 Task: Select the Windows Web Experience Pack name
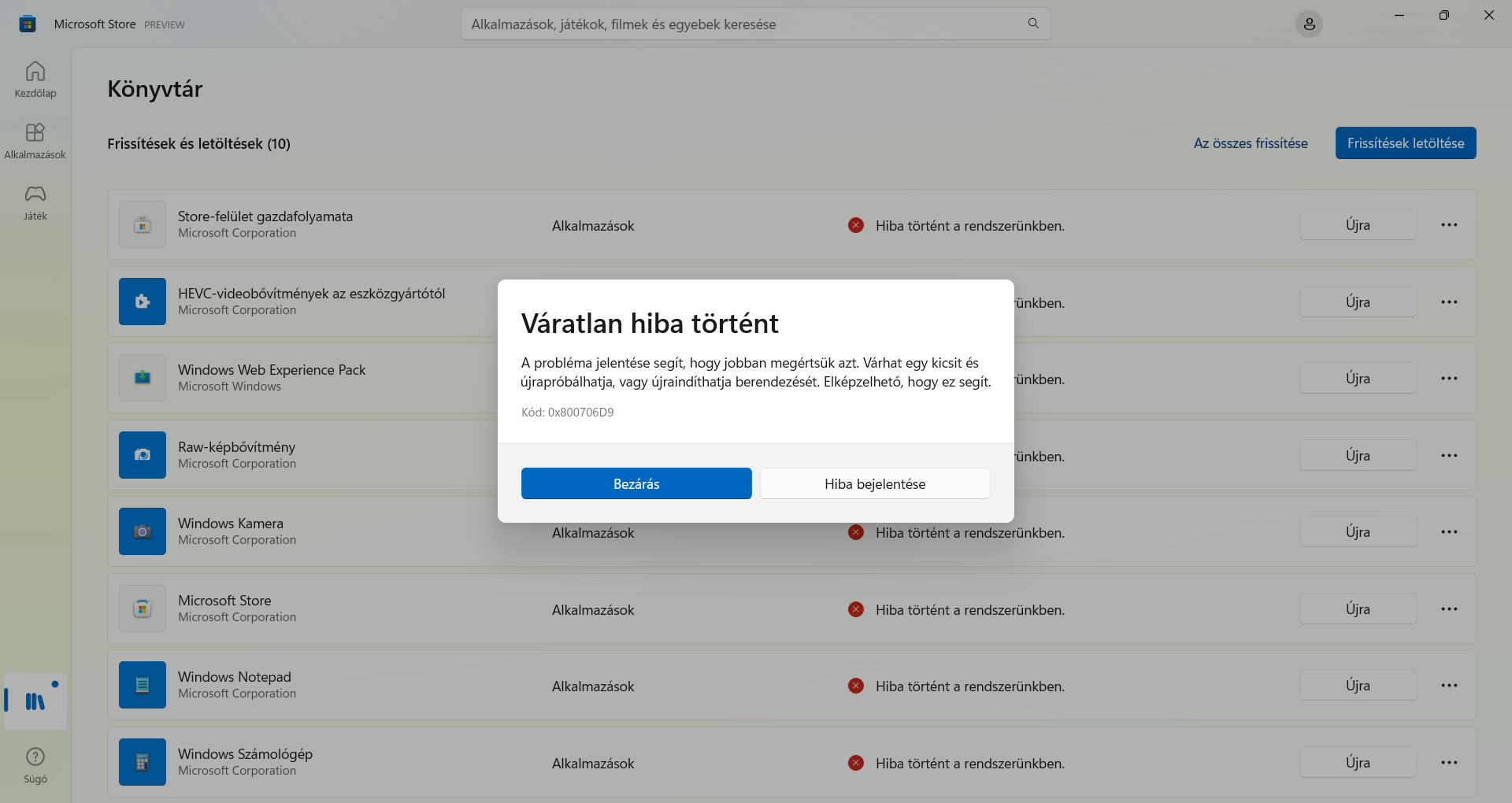272,370
